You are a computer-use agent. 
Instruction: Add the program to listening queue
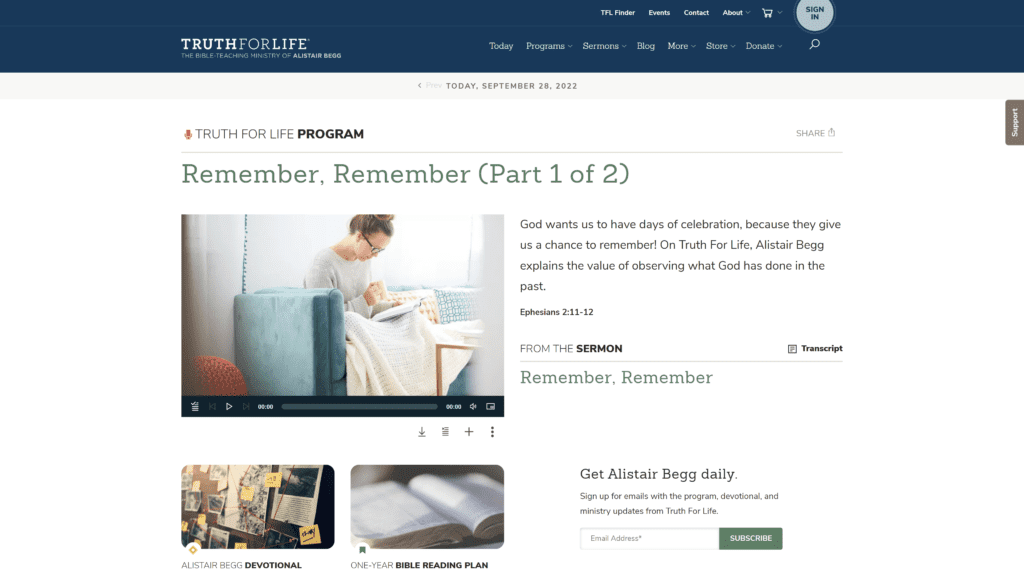[x=445, y=432]
